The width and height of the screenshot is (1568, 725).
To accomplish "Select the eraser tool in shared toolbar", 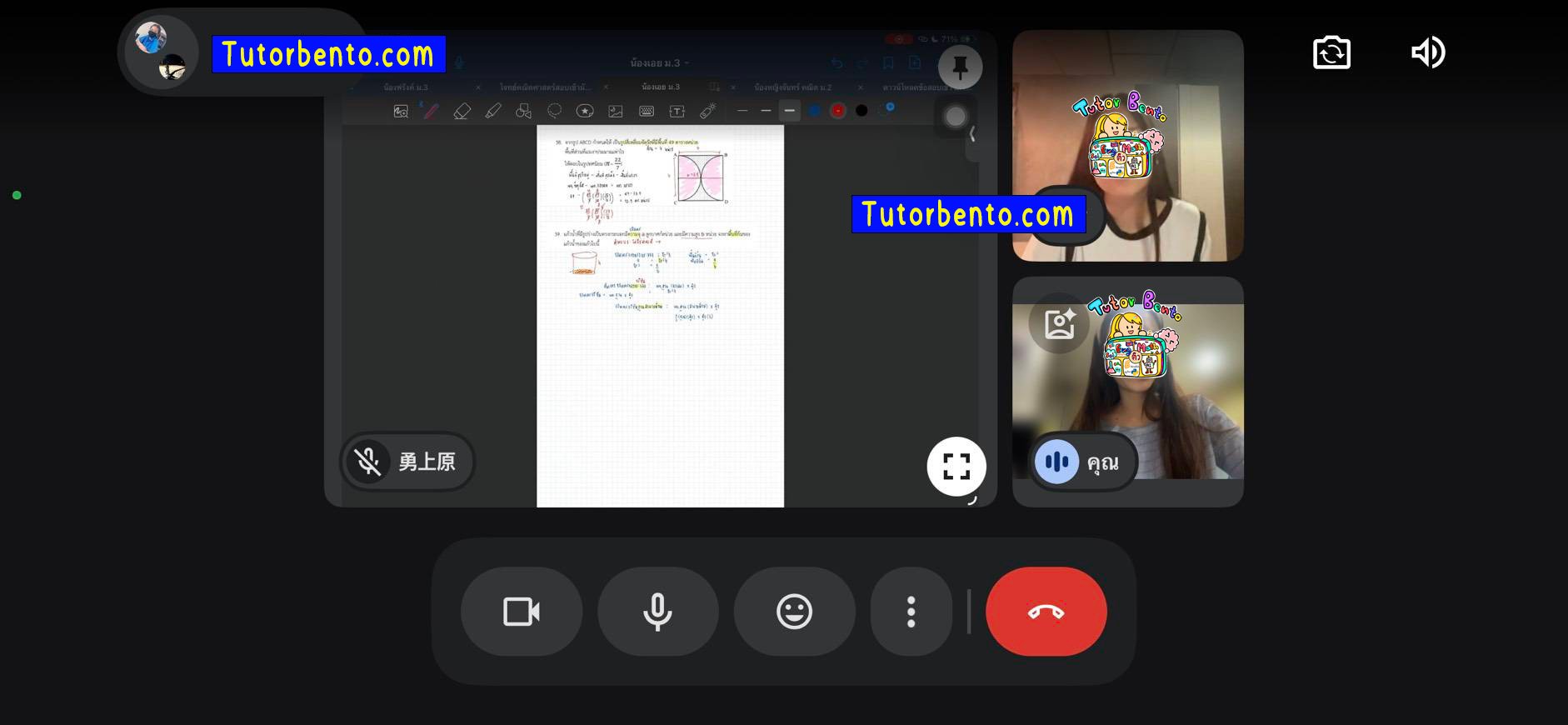I will [462, 111].
